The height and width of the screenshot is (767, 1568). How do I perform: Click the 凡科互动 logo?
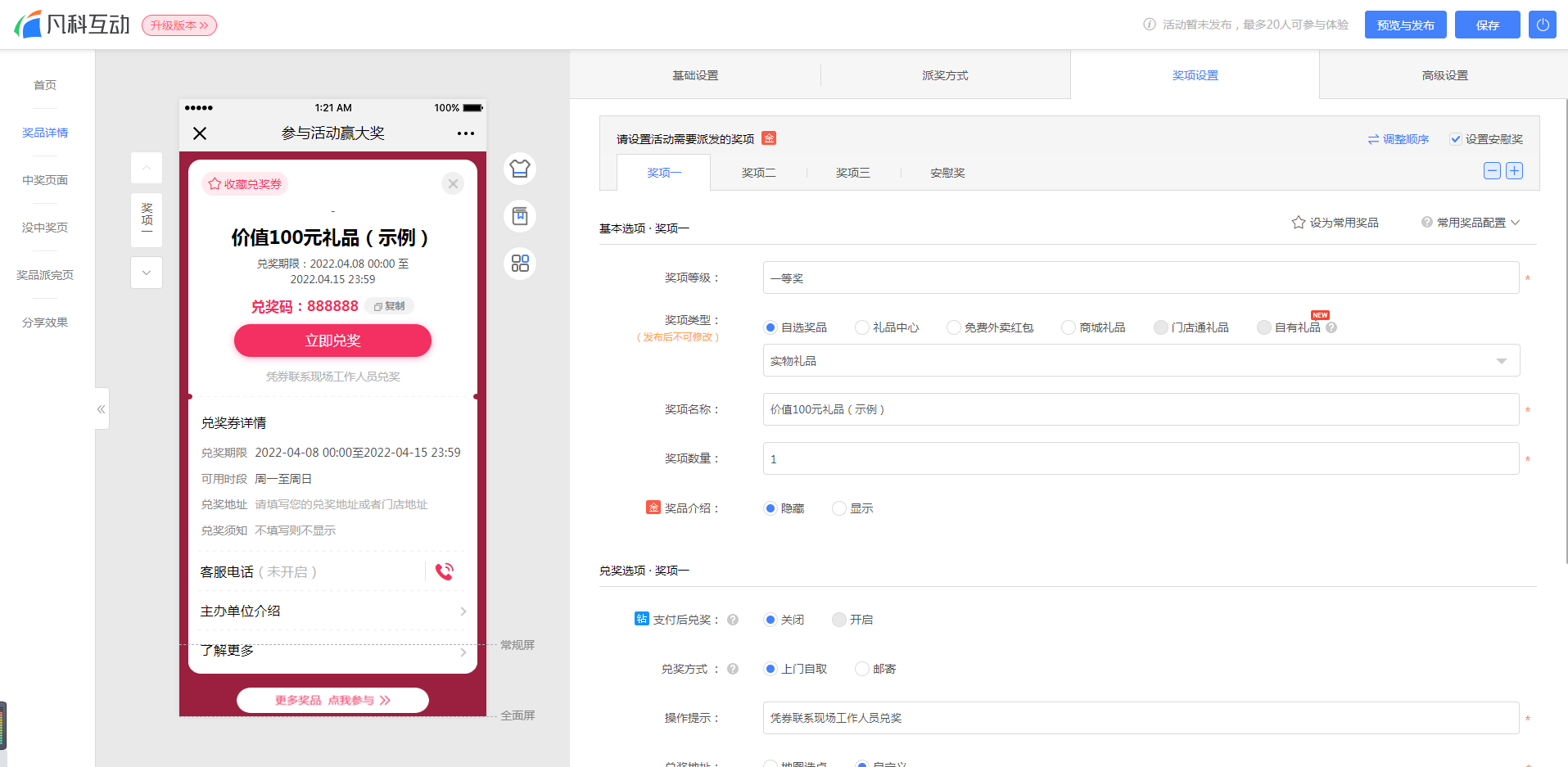click(72, 25)
